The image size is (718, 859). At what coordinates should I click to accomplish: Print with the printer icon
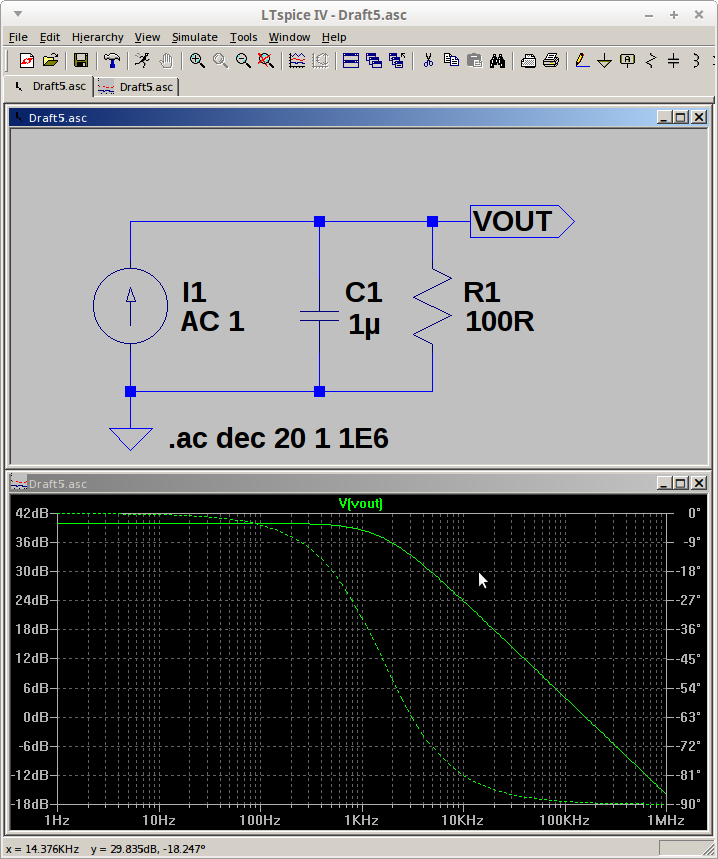tap(552, 60)
